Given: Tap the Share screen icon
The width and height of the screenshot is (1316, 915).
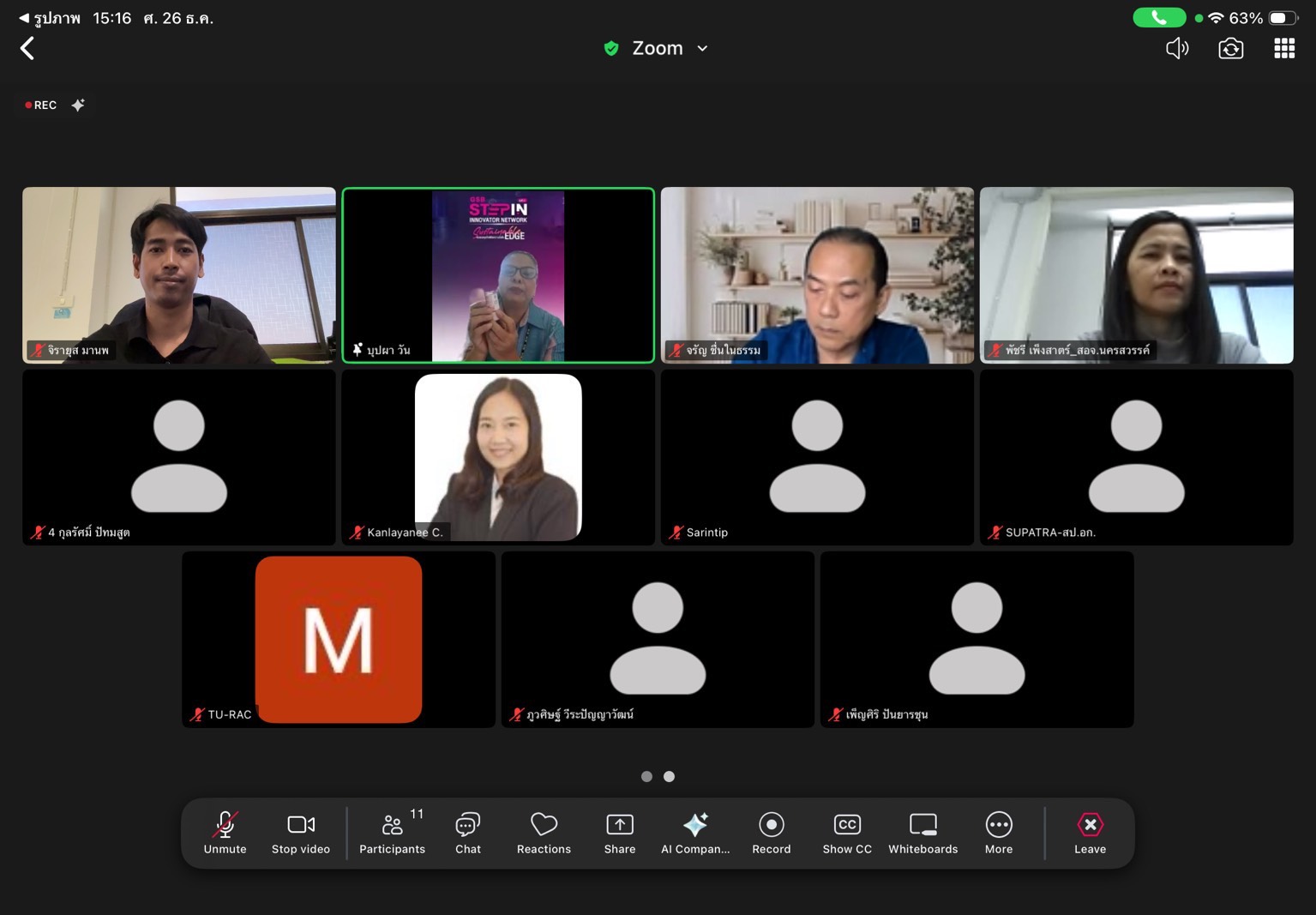Looking at the screenshot, I should (x=619, y=833).
